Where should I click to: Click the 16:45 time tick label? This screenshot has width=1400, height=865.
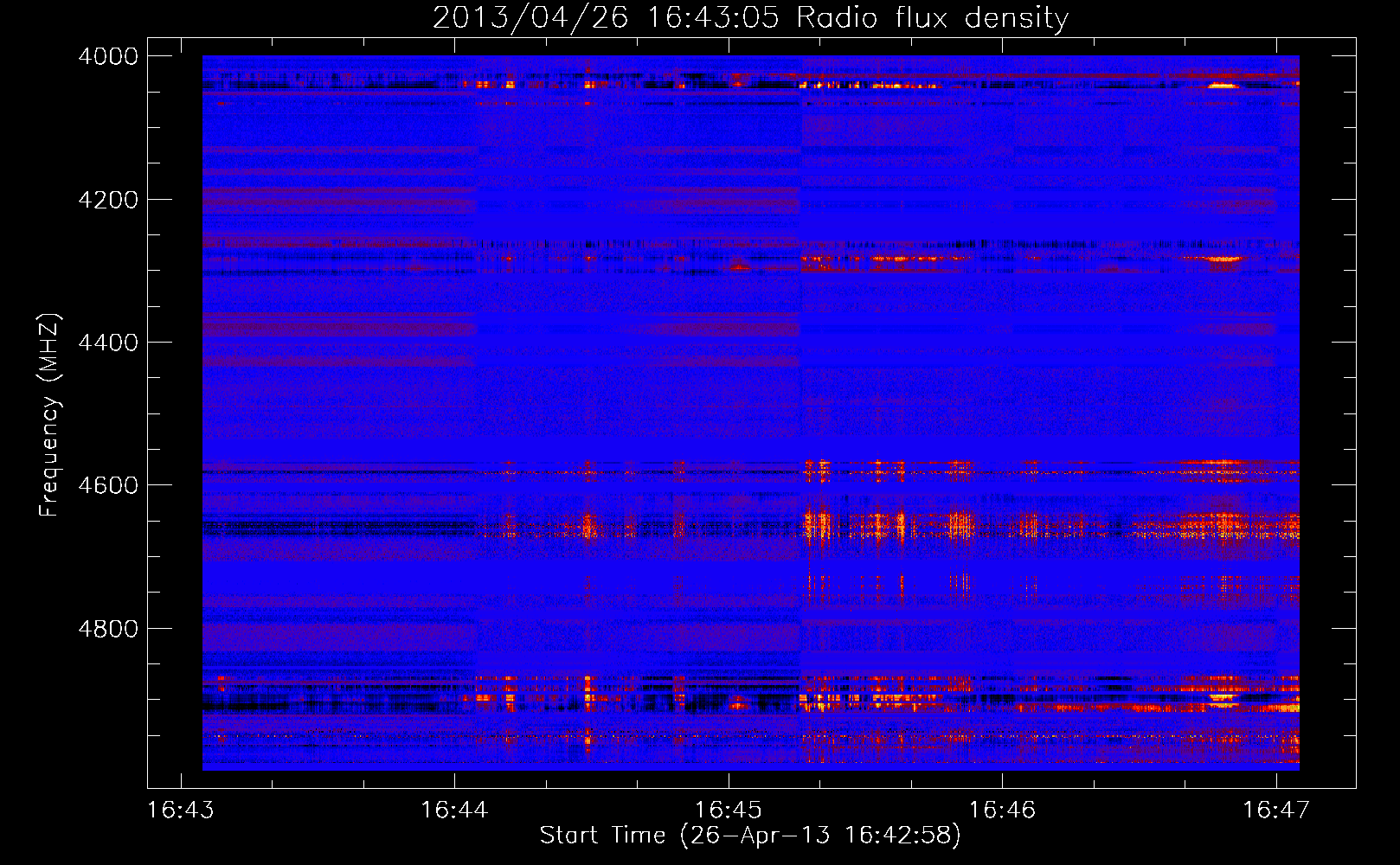coord(729,810)
